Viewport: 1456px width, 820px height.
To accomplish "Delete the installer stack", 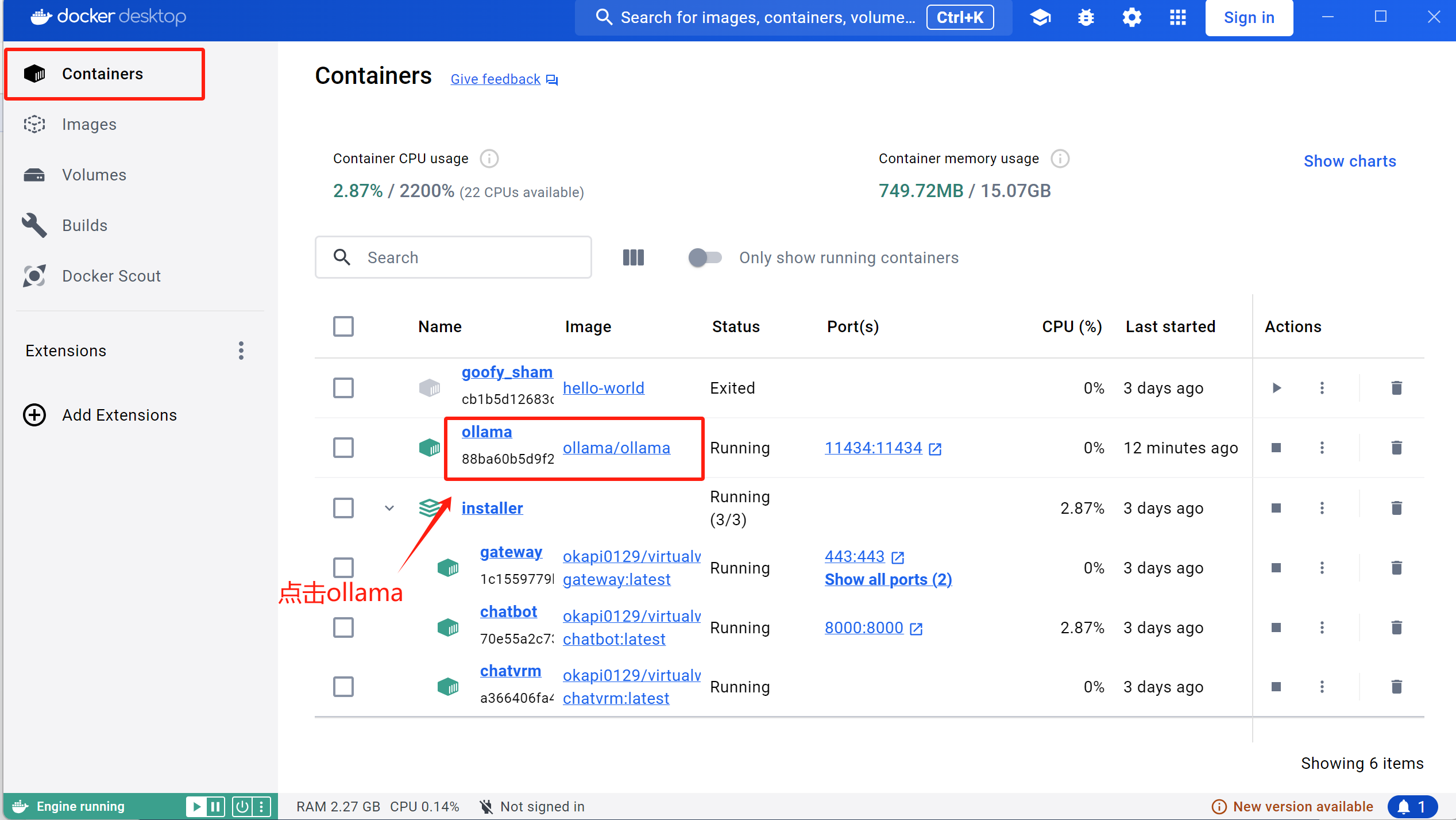I will [x=1397, y=508].
